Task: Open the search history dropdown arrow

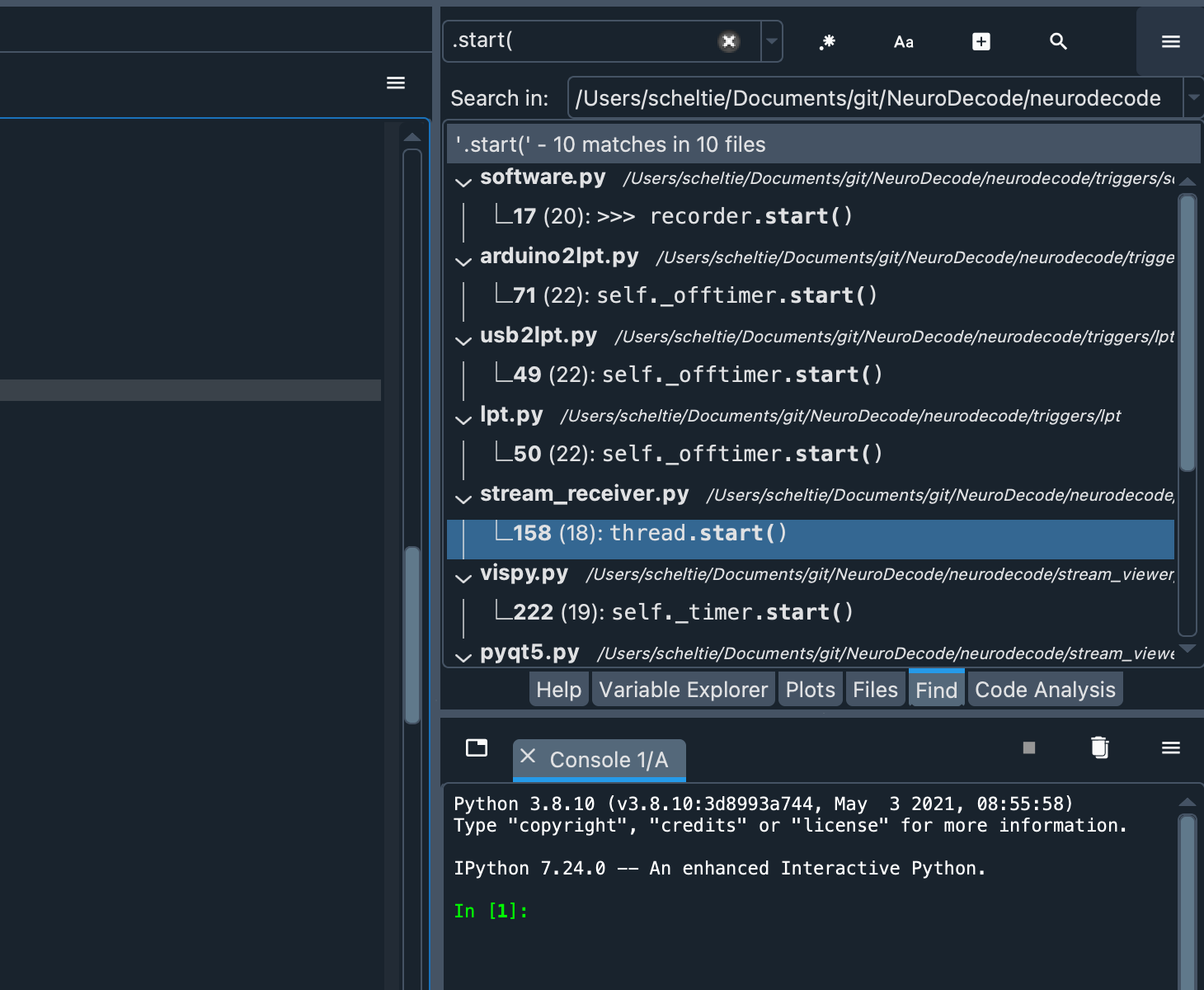Action: coord(772,41)
